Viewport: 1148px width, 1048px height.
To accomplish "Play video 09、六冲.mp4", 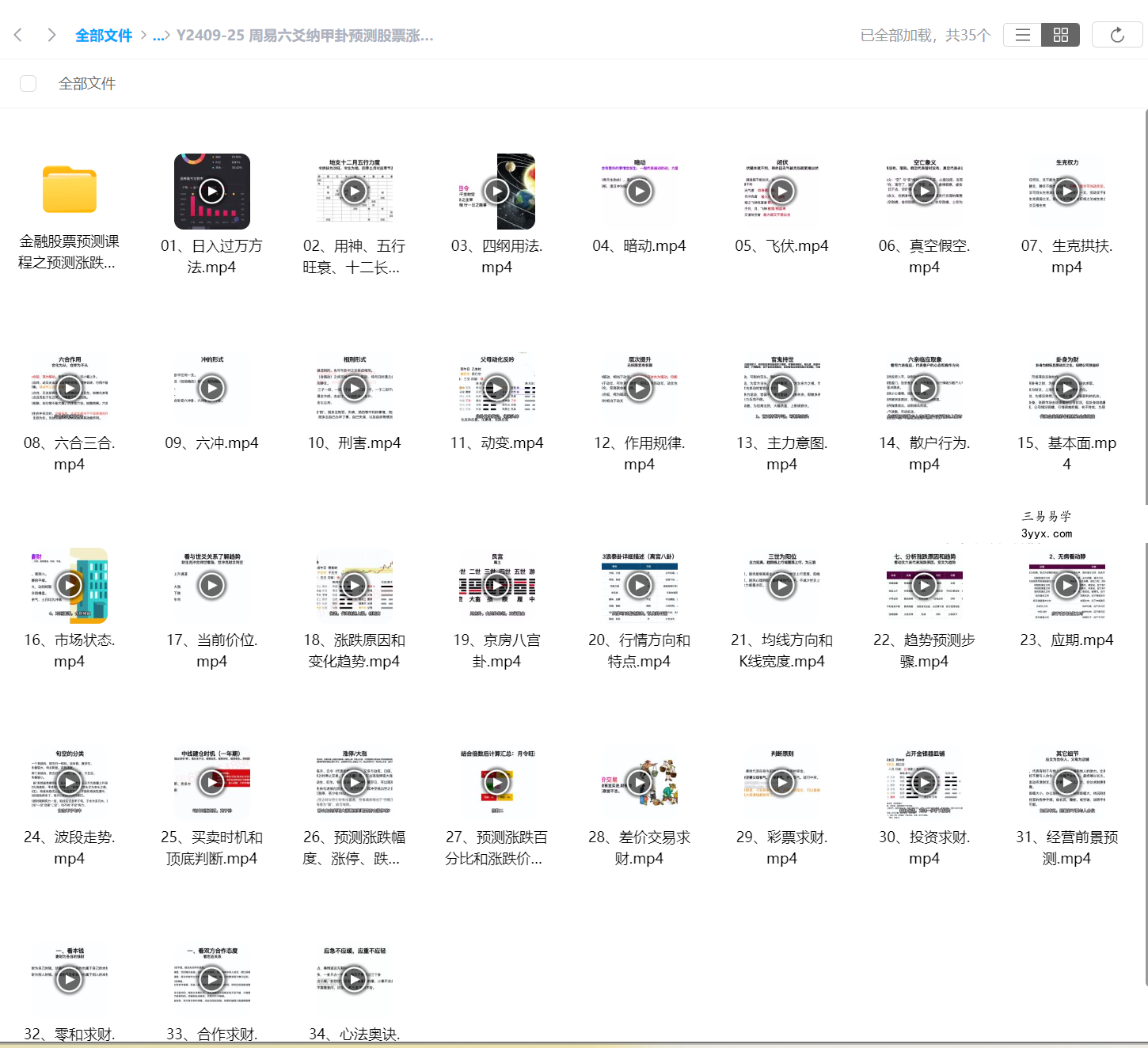I will [x=211, y=388].
